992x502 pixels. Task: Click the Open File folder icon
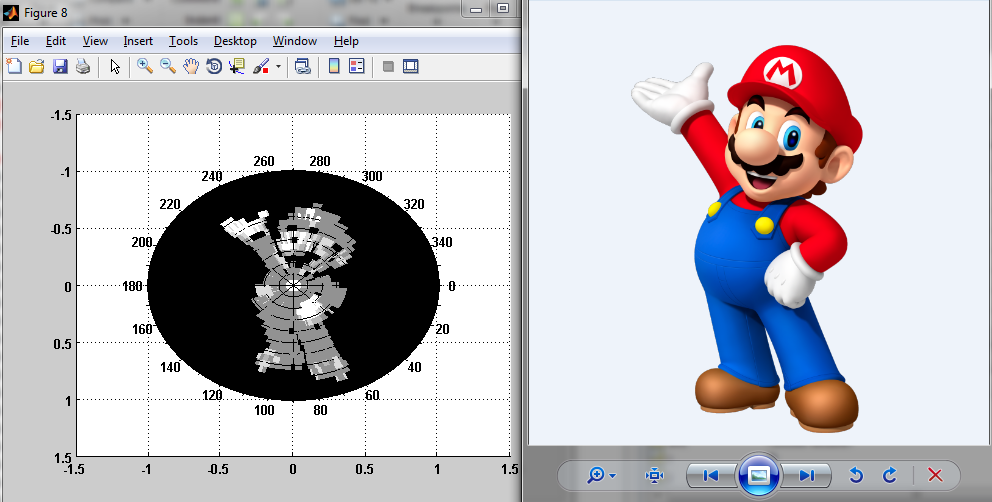(37, 66)
